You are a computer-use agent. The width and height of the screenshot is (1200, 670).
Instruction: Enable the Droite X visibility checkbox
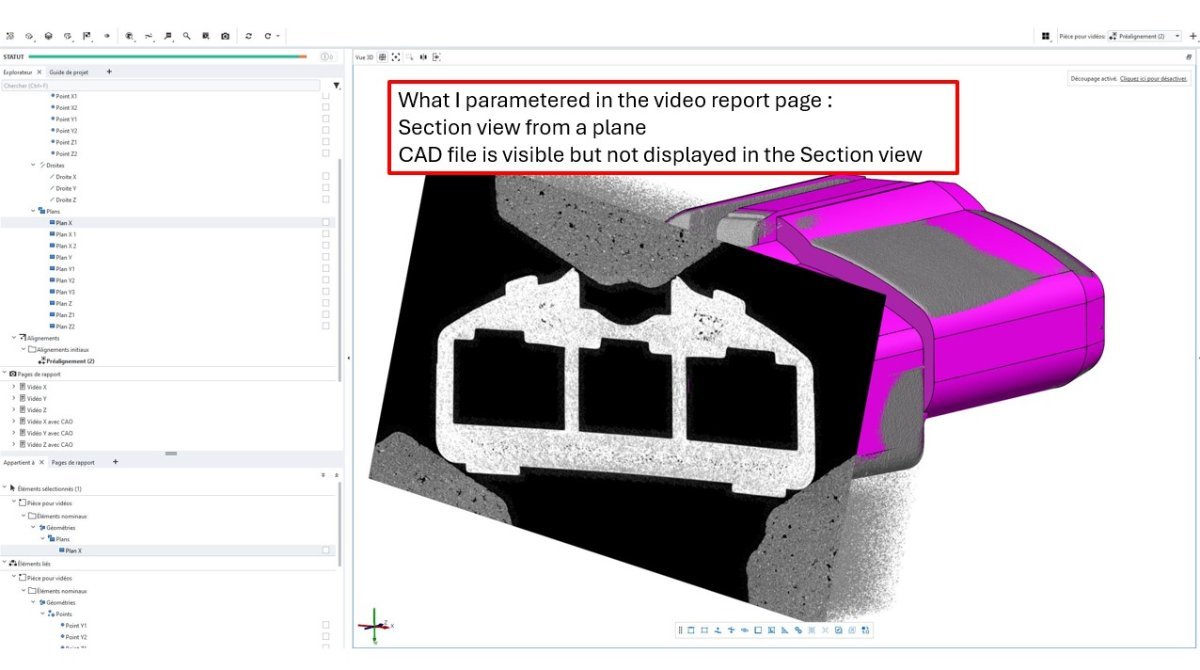click(x=326, y=177)
